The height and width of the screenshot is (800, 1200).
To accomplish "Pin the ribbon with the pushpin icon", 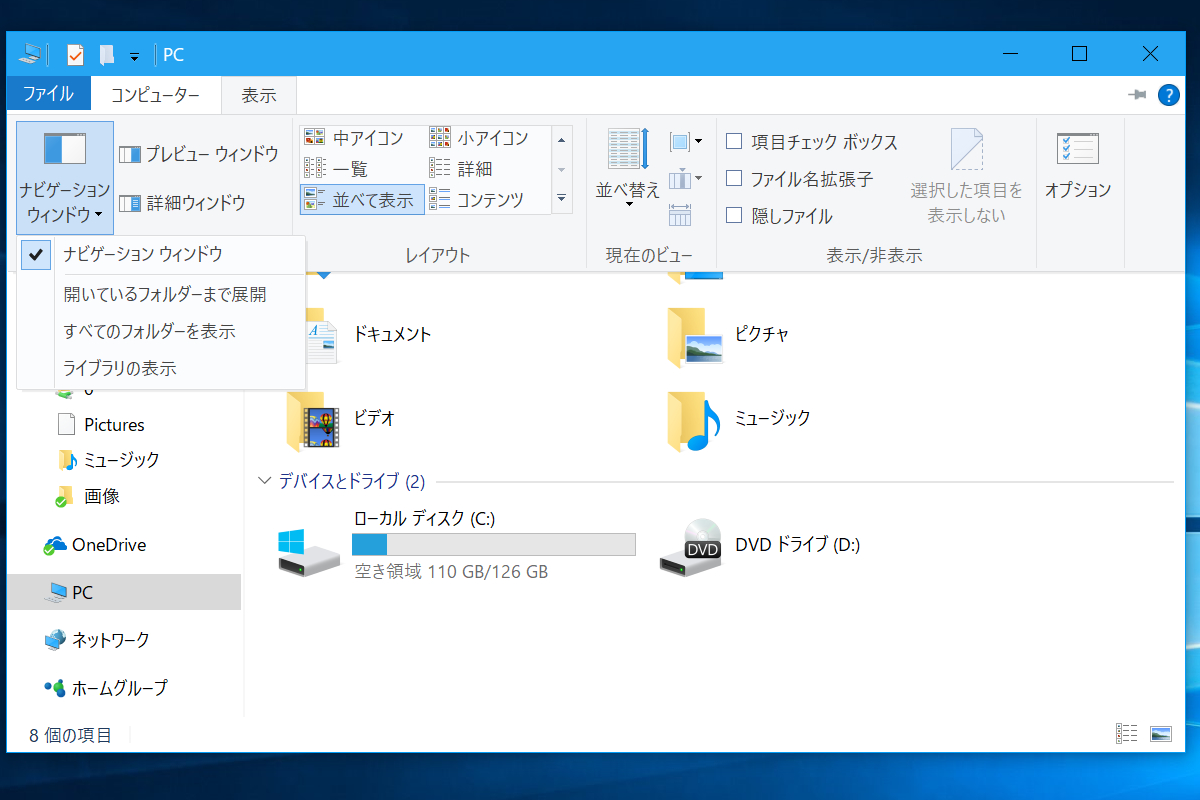I will [x=1137, y=94].
